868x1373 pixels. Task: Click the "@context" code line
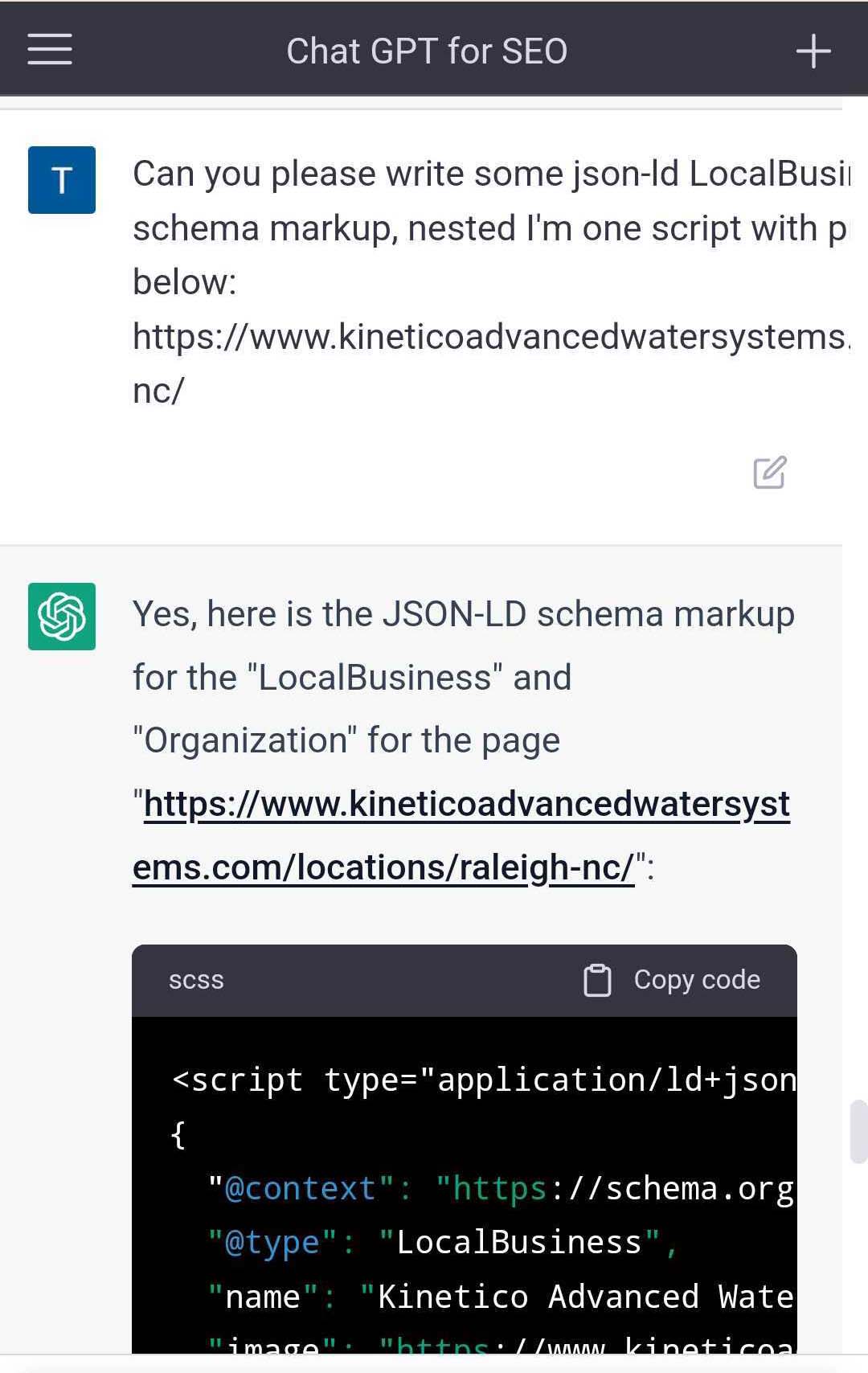[501, 1188]
